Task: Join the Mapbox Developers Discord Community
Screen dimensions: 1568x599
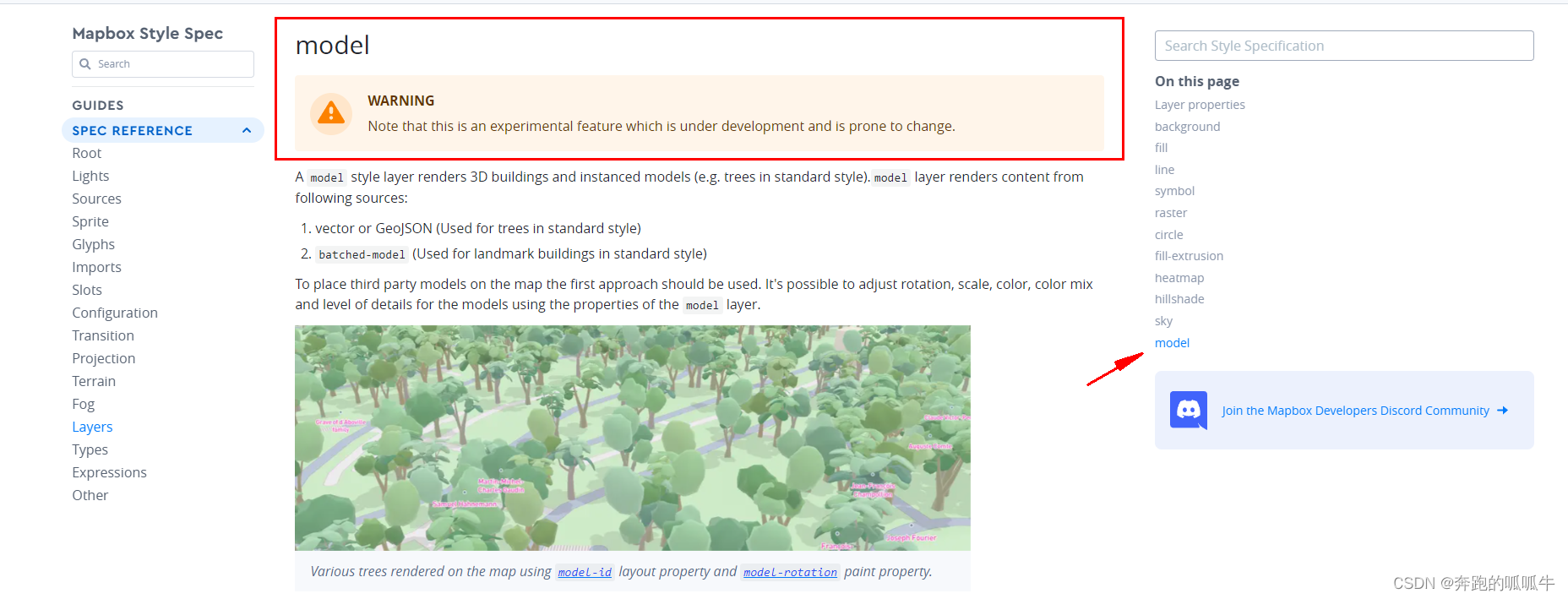Action: coord(1355,411)
